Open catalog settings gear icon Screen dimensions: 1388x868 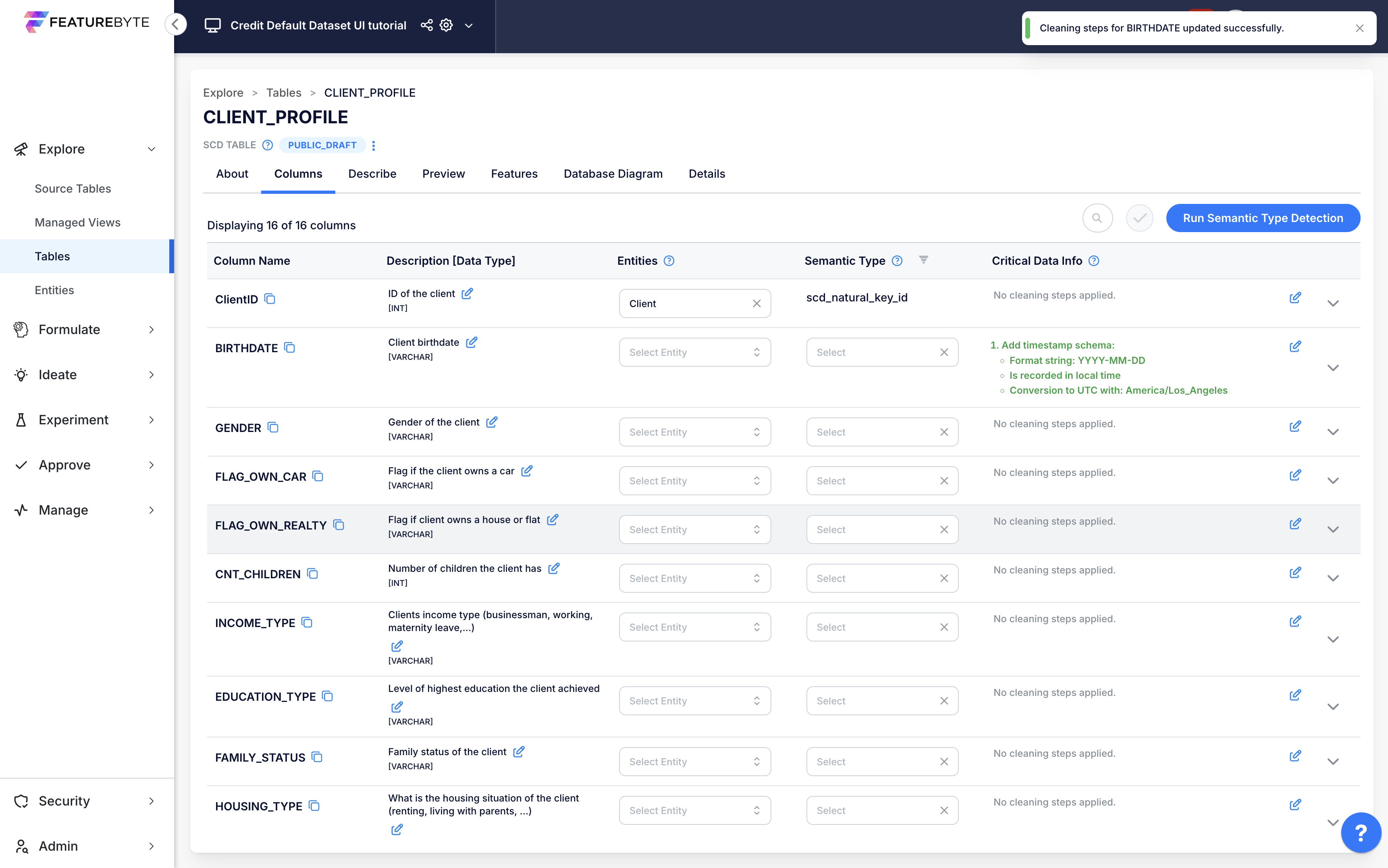coord(446,25)
